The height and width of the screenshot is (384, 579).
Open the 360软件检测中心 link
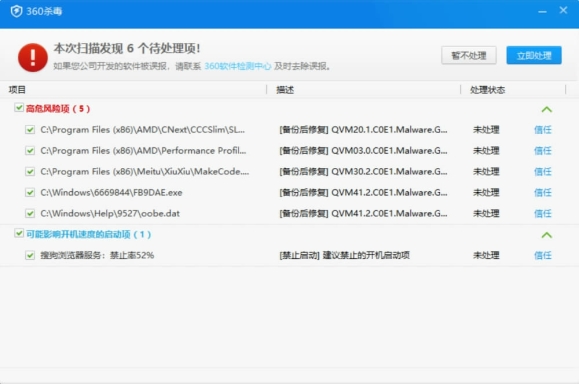coord(238,66)
